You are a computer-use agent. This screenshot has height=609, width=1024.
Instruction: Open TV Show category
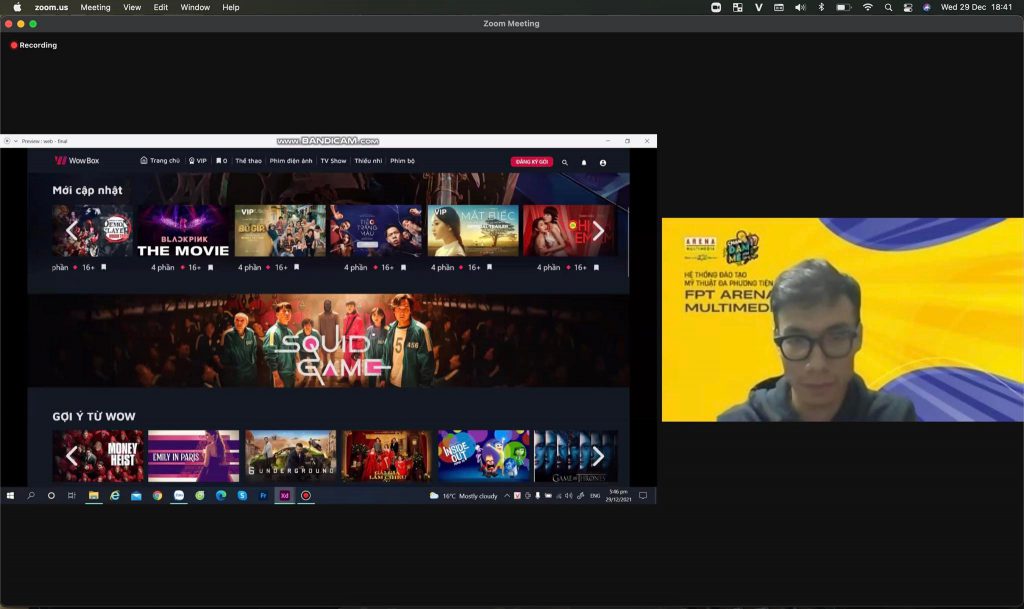[333, 161]
